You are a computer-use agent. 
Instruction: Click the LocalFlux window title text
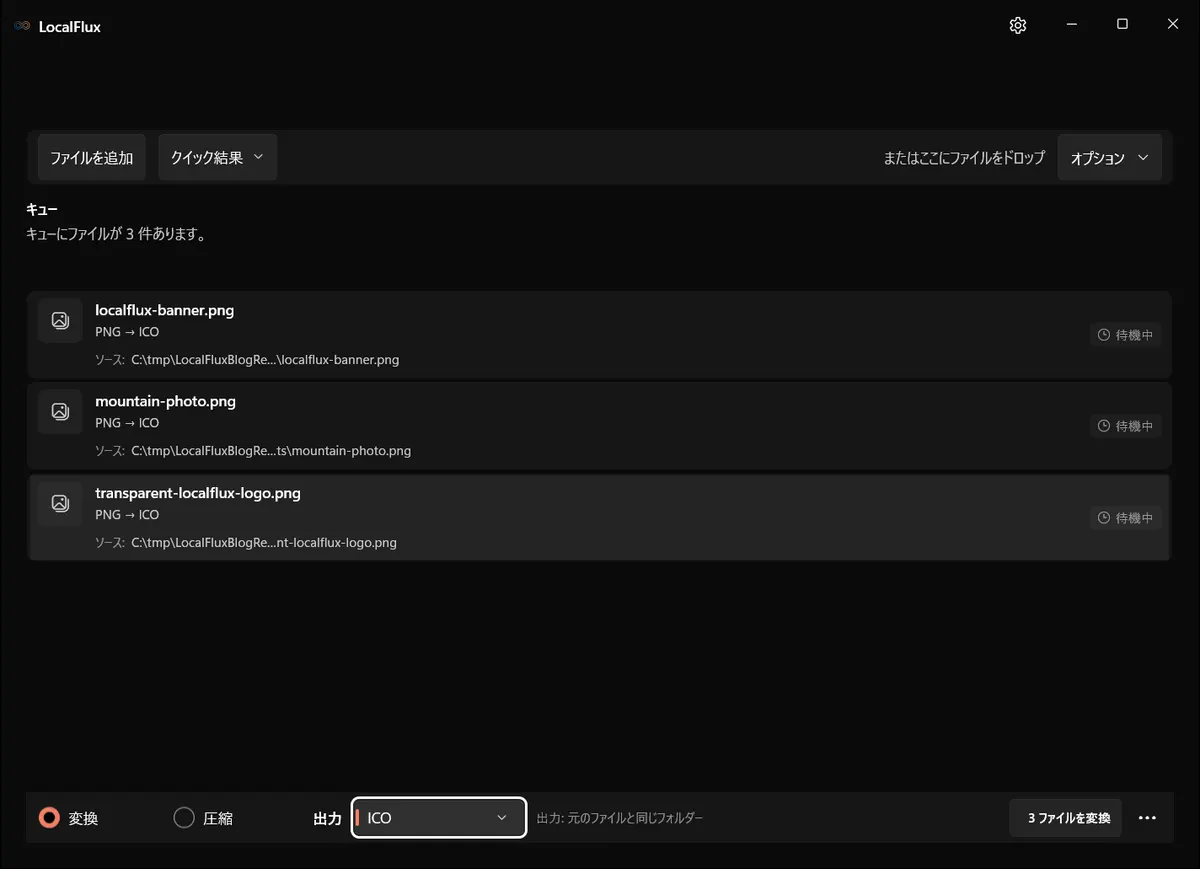pyautogui.click(x=70, y=27)
